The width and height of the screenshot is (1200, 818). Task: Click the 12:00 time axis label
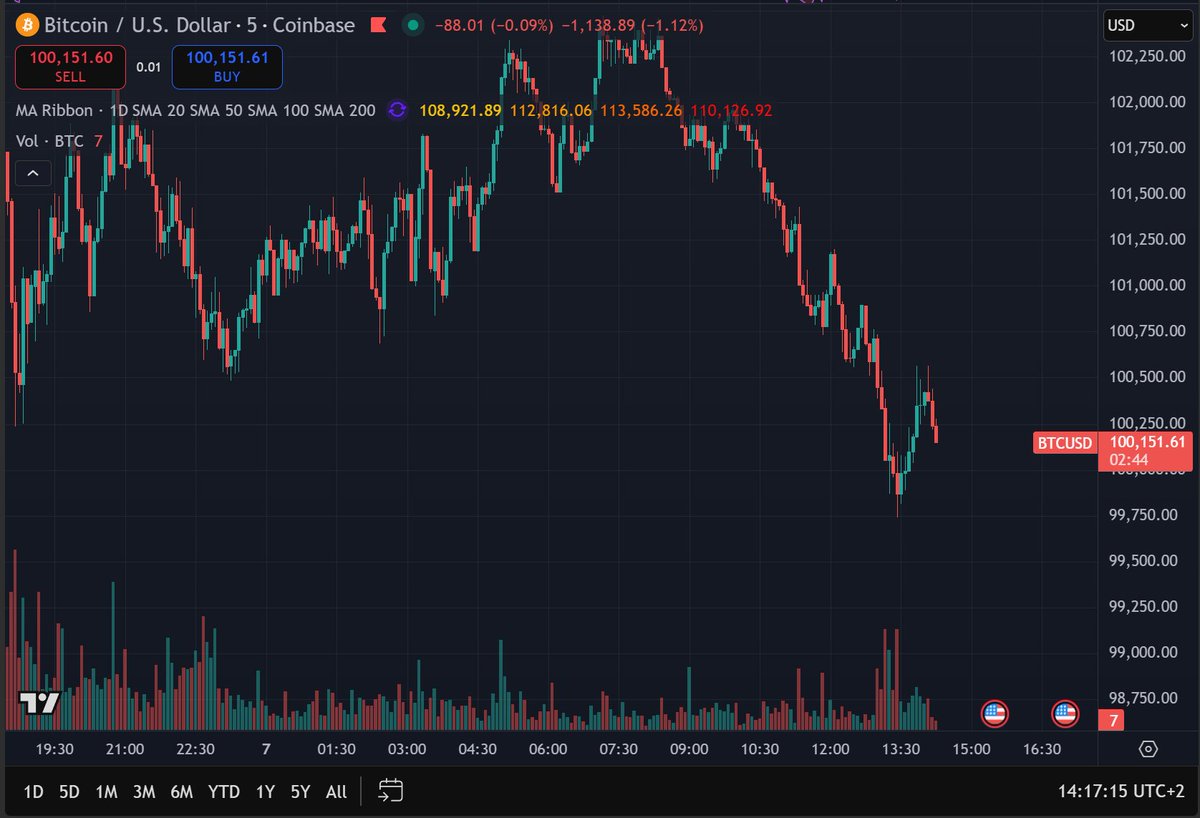pos(830,749)
